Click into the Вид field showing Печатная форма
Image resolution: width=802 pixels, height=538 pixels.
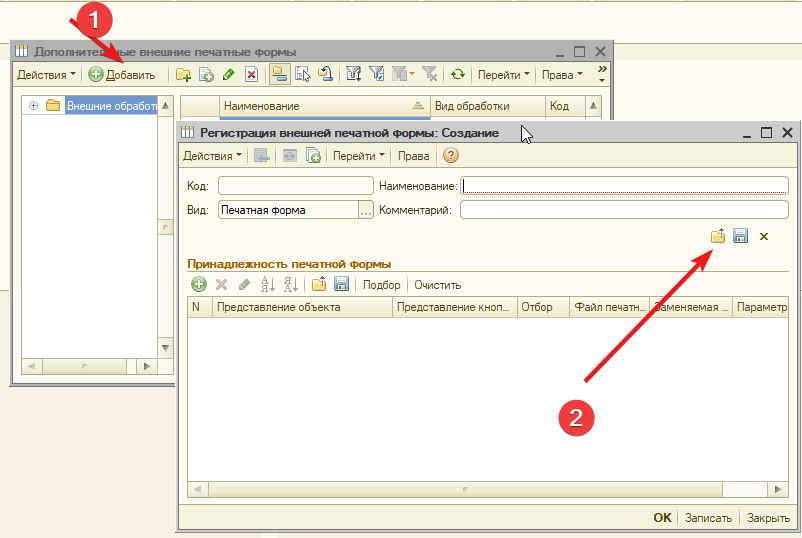click(x=289, y=210)
